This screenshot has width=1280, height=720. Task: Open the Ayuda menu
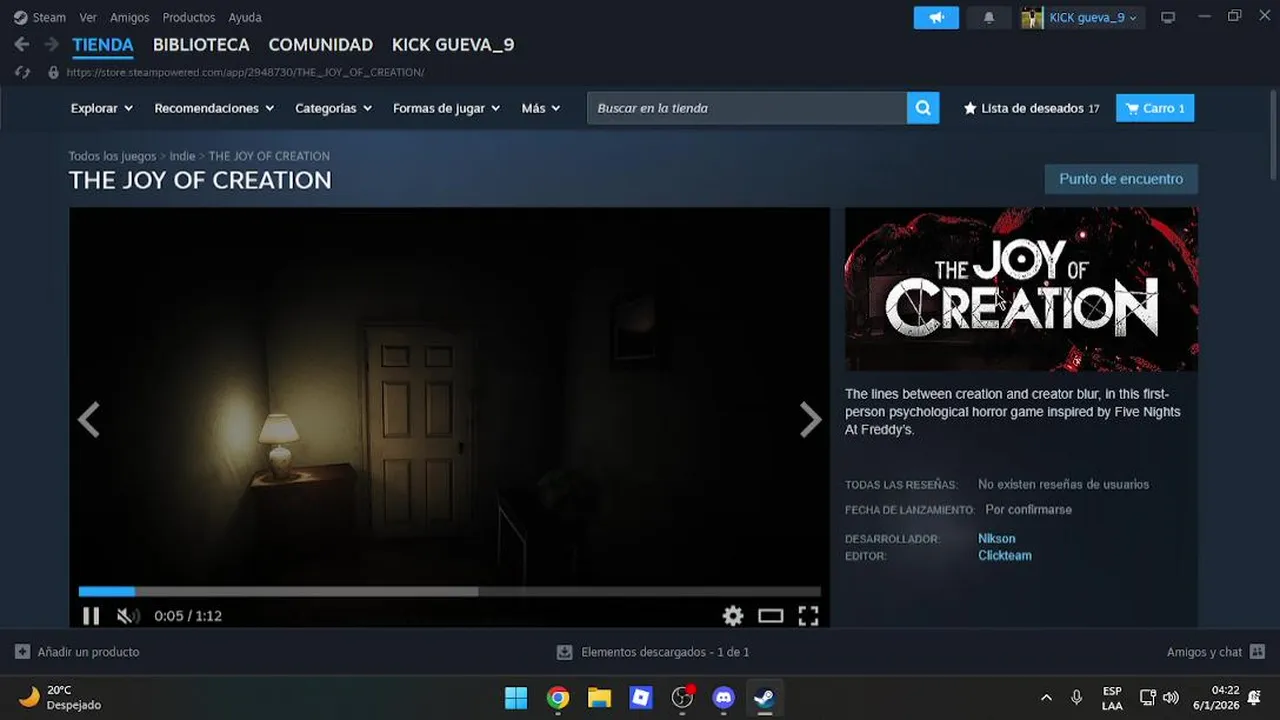(245, 17)
